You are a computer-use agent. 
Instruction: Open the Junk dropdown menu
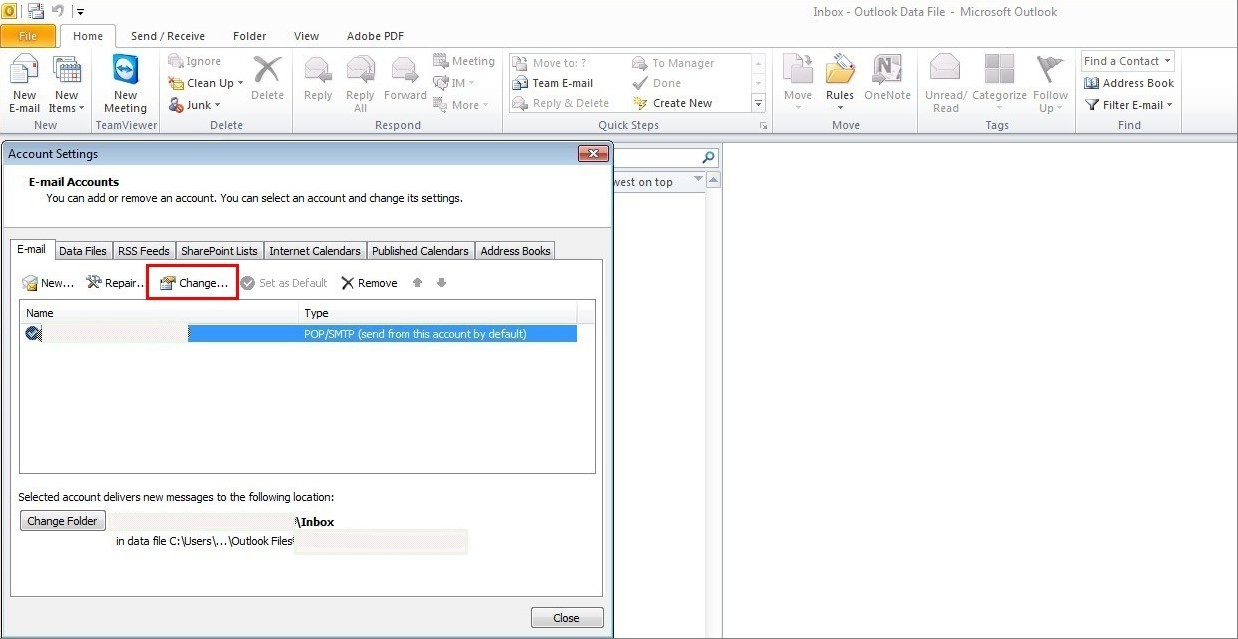click(194, 105)
